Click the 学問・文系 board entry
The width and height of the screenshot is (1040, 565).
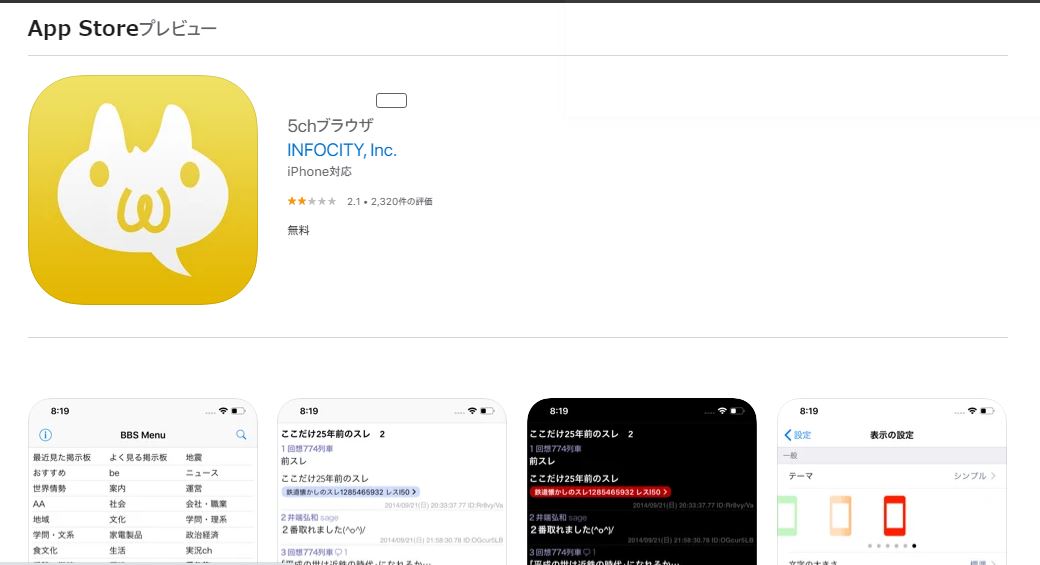coord(54,534)
